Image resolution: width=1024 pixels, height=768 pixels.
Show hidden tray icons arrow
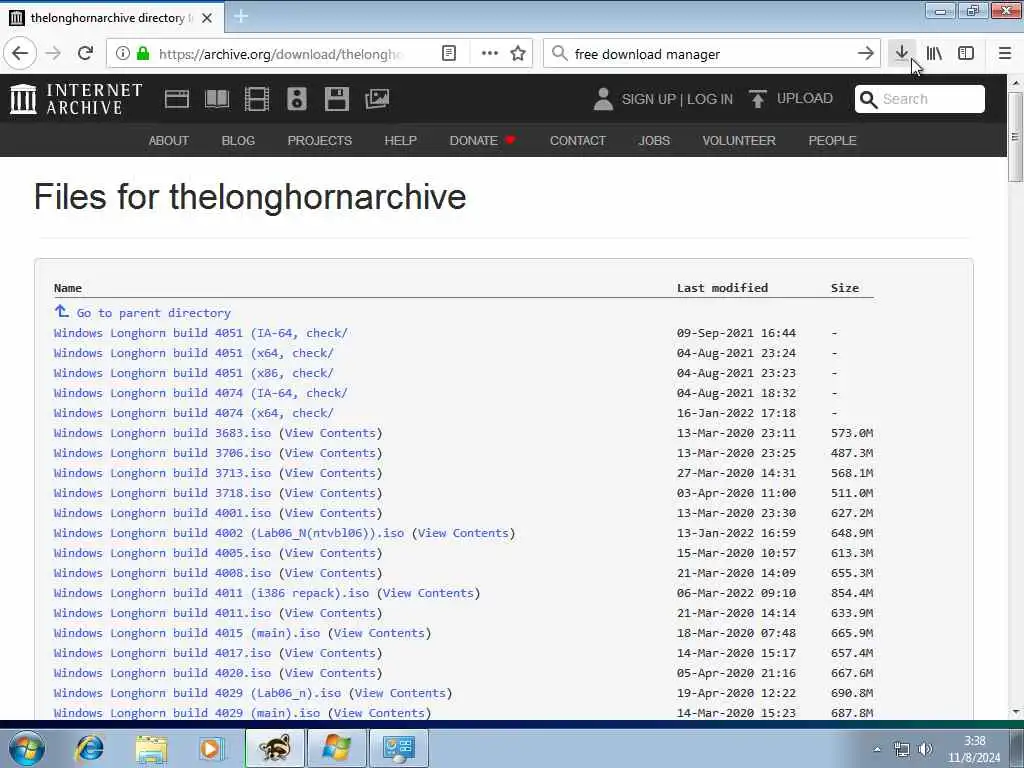[x=877, y=749]
